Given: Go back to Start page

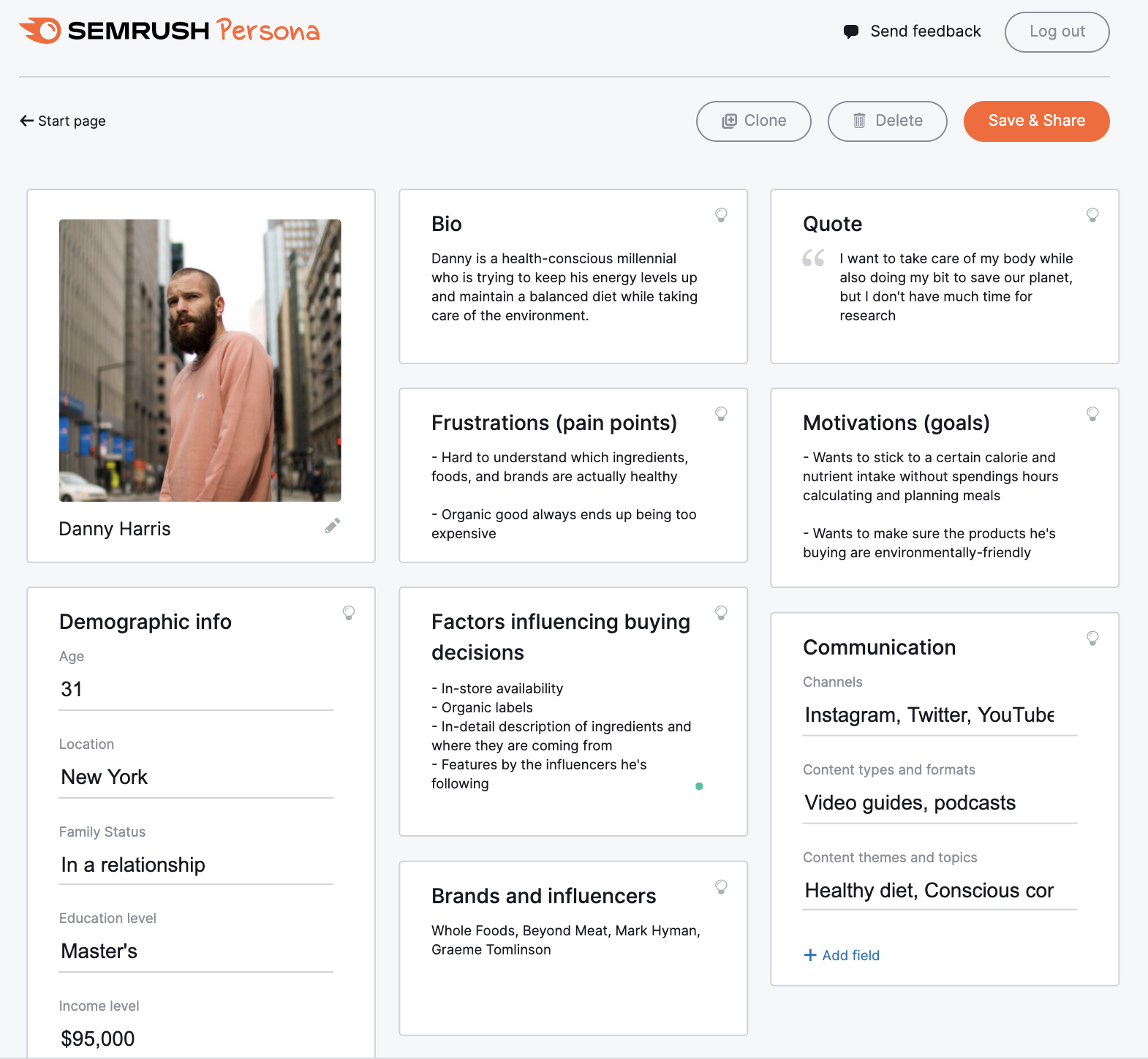Looking at the screenshot, I should point(63,121).
